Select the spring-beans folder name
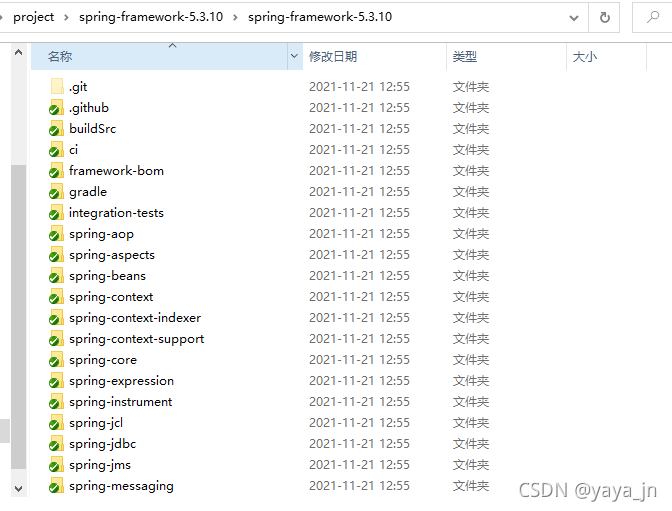 [108, 276]
